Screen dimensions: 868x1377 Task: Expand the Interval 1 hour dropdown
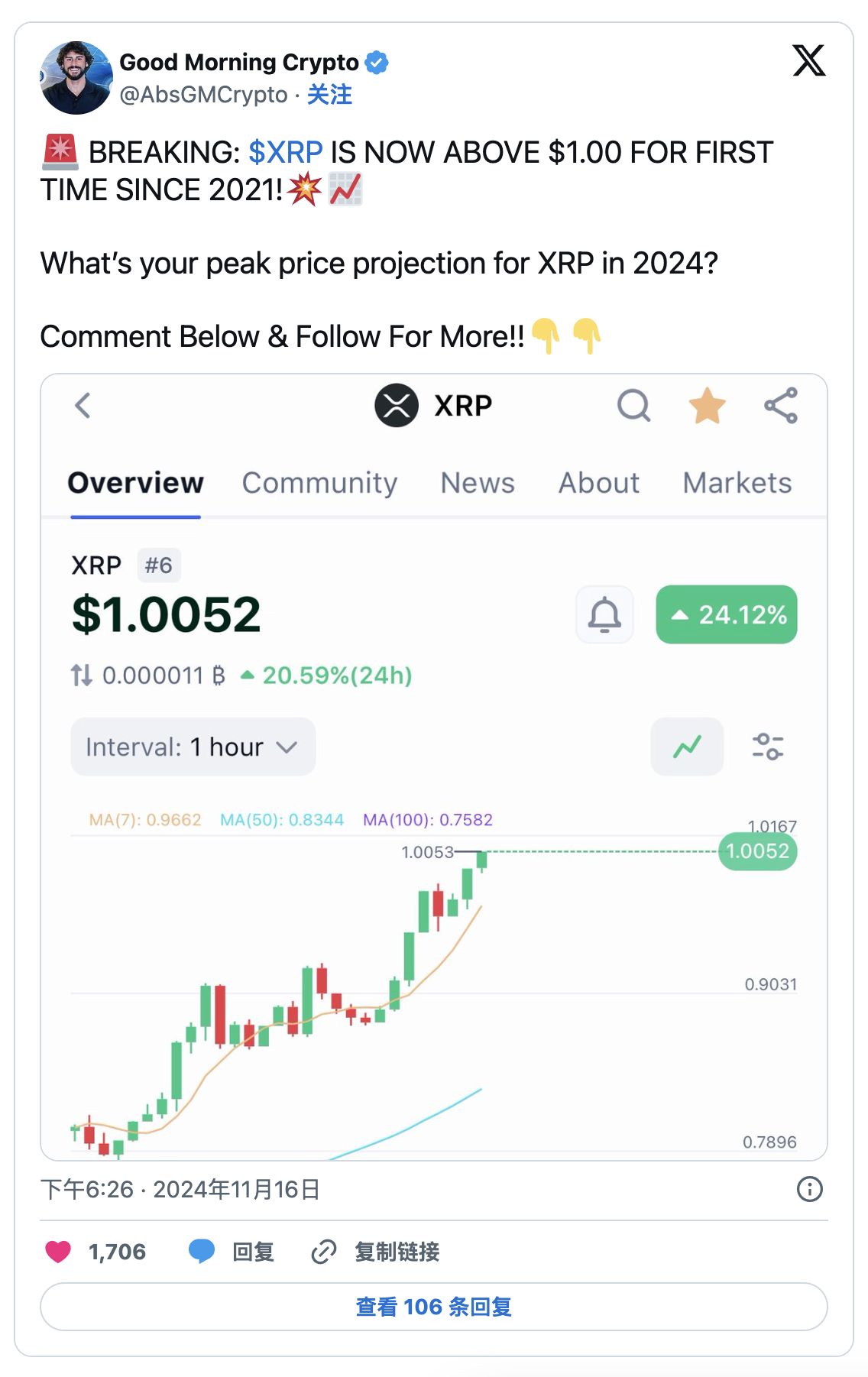point(193,747)
